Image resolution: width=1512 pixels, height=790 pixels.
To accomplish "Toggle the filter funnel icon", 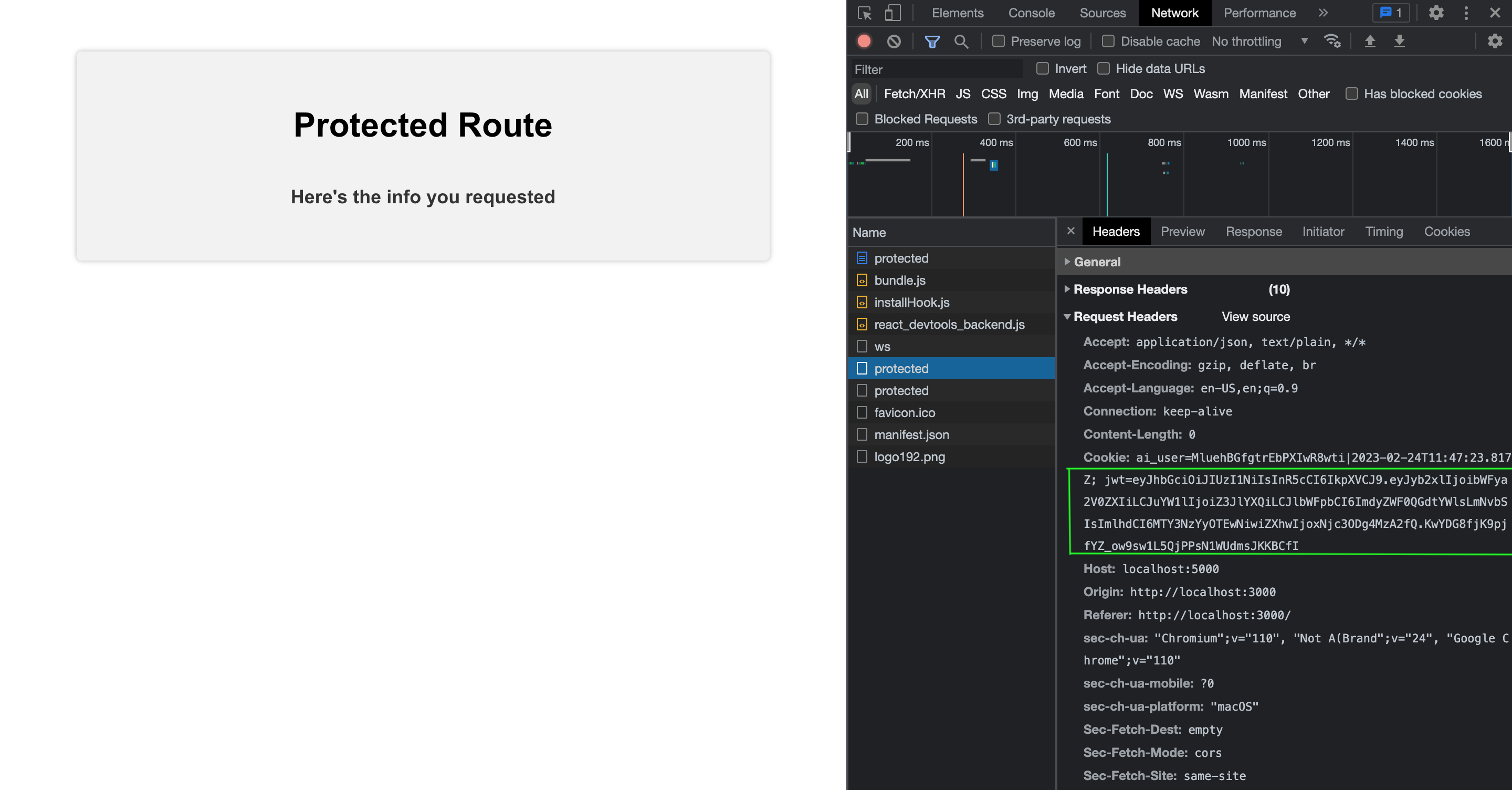I will pyautogui.click(x=932, y=41).
